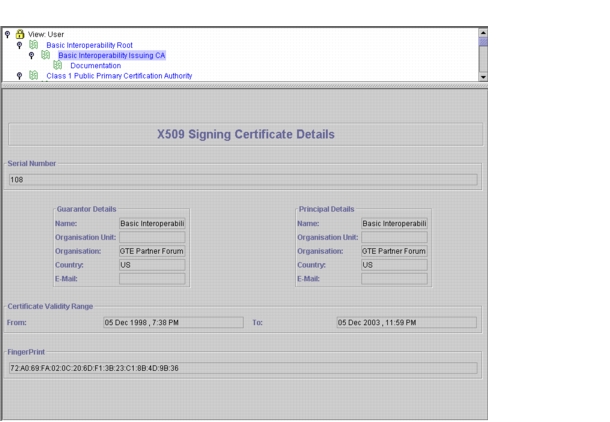Click the Principal Details group label
This screenshot has width=610, height=422.
click(x=326, y=209)
